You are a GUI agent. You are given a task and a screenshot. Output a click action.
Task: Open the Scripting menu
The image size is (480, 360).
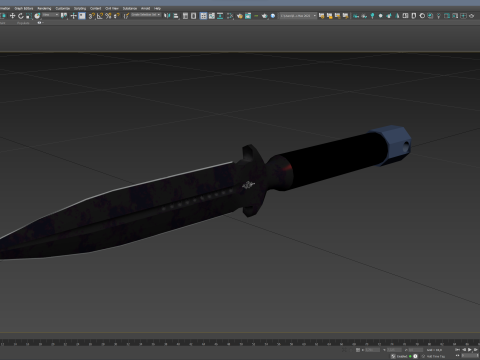pyautogui.click(x=80, y=8)
